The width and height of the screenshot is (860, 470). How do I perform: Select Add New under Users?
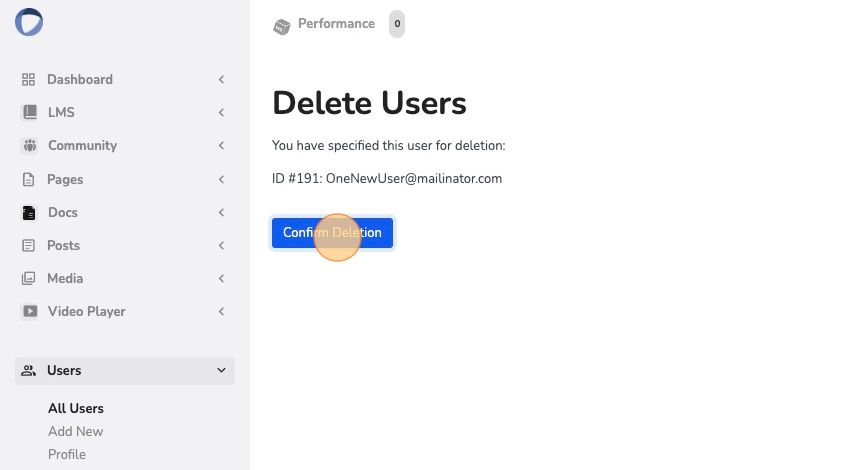(76, 432)
